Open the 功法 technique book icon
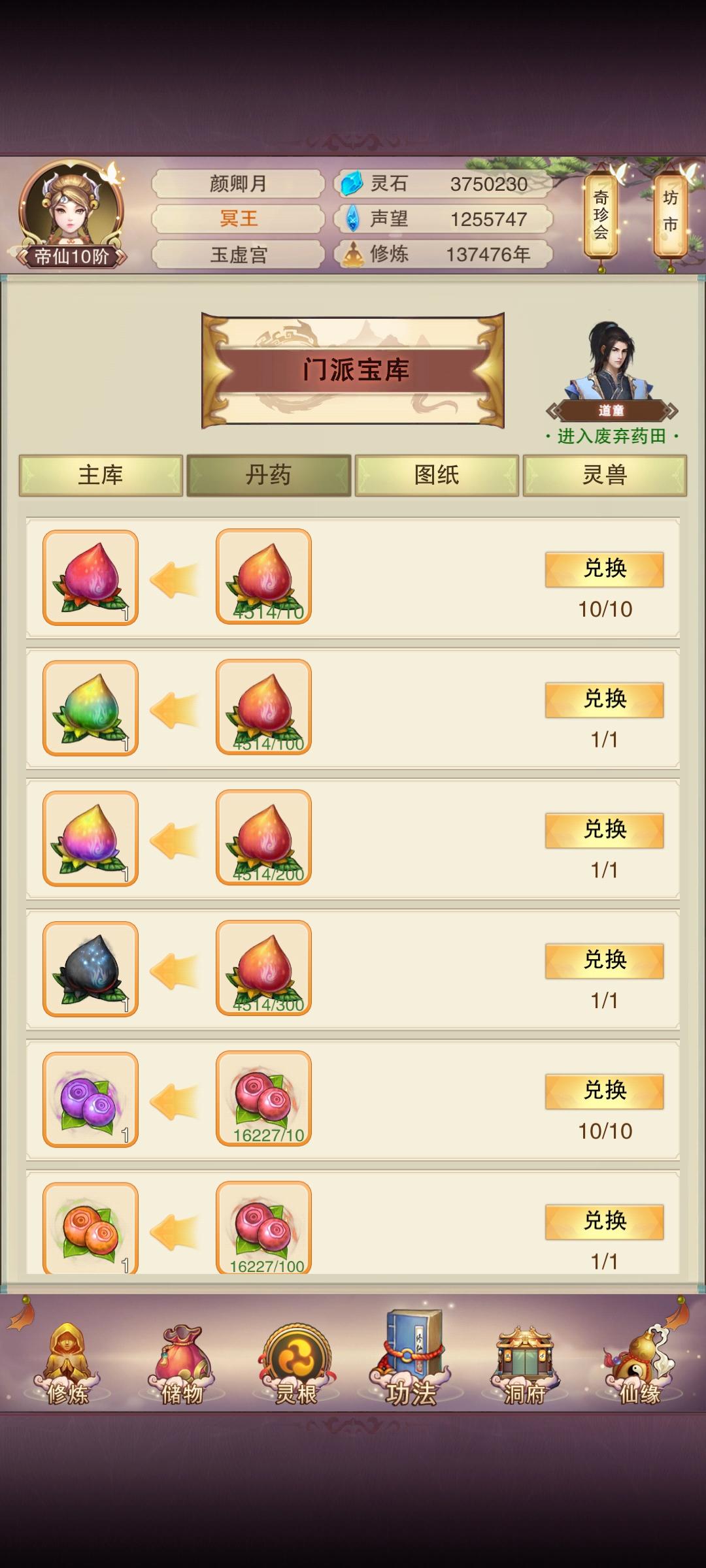This screenshot has height=1568, width=706. click(411, 1359)
